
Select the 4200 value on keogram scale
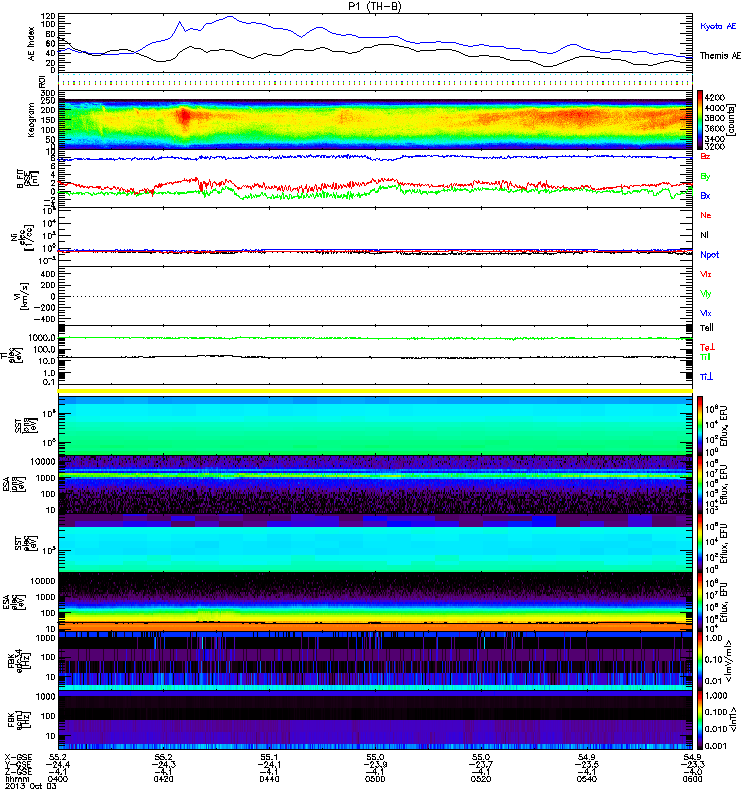point(714,97)
